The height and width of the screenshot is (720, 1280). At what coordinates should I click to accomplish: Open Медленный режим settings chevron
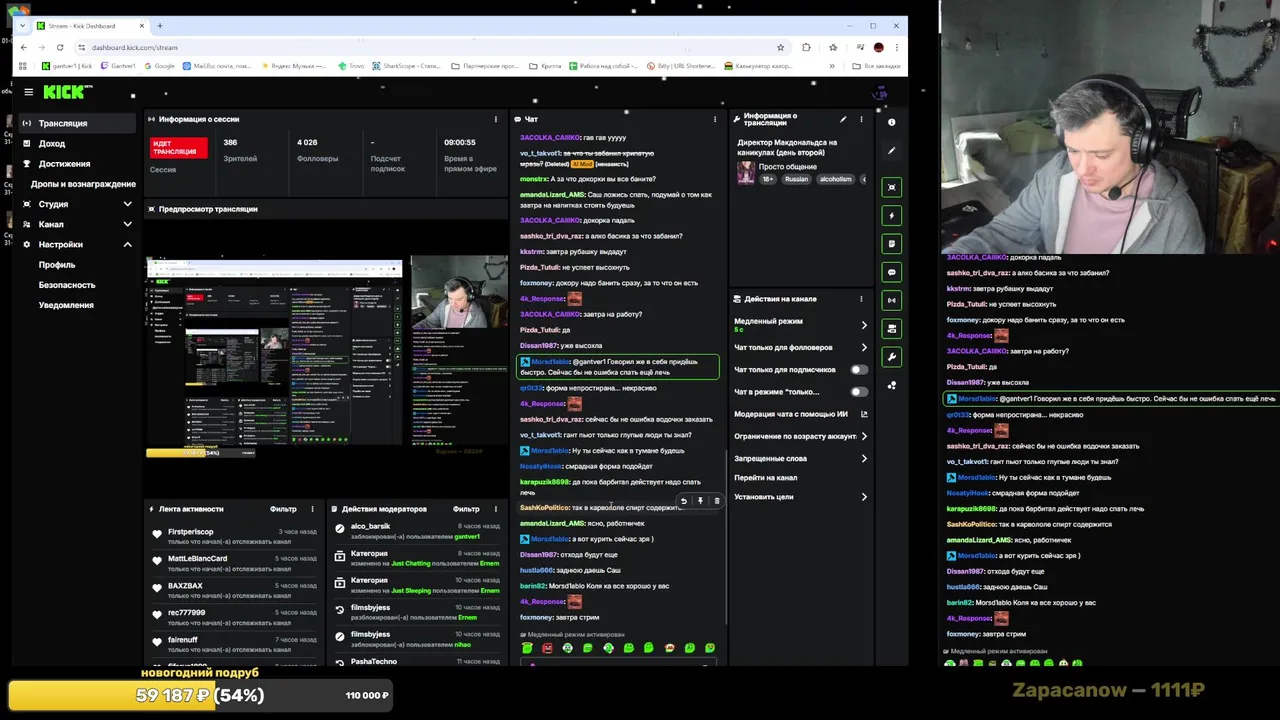tap(864, 325)
